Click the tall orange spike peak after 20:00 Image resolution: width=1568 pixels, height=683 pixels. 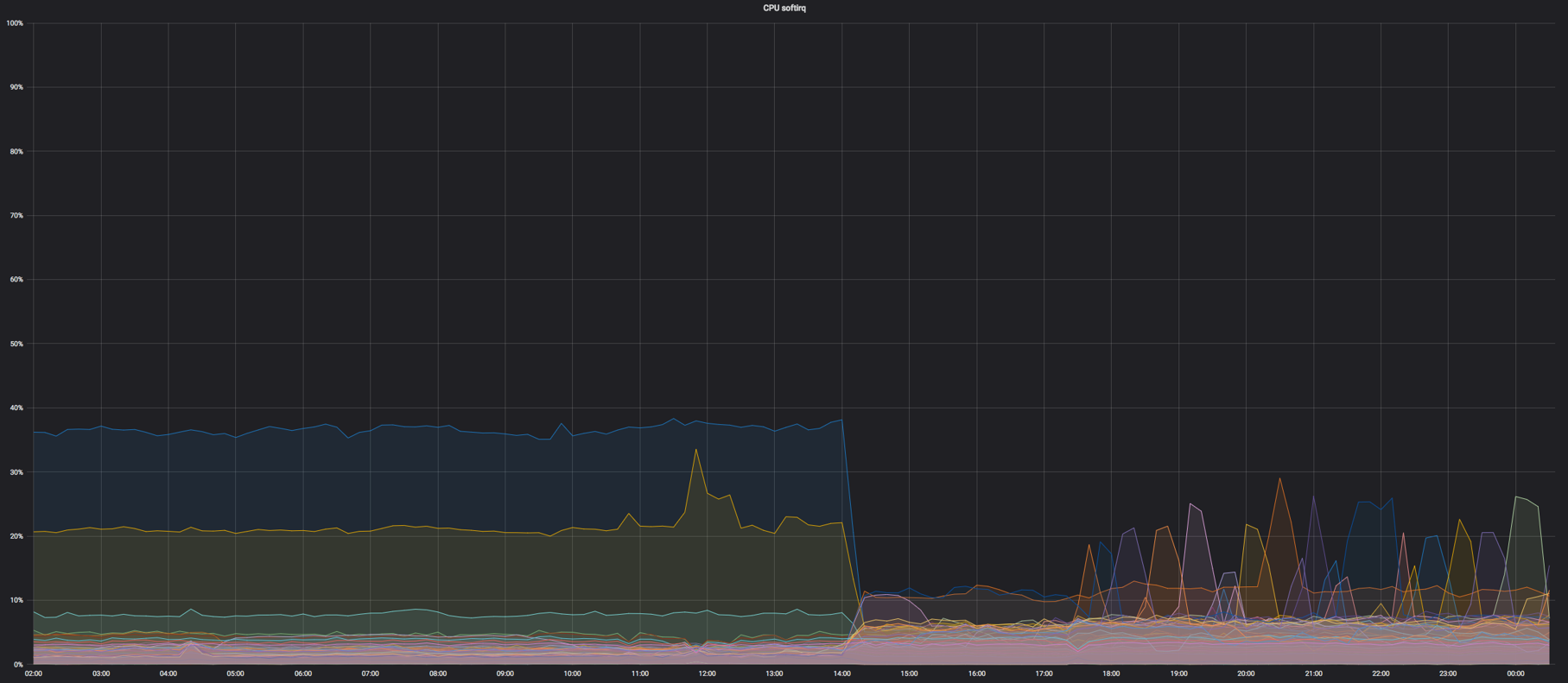[x=1279, y=478]
